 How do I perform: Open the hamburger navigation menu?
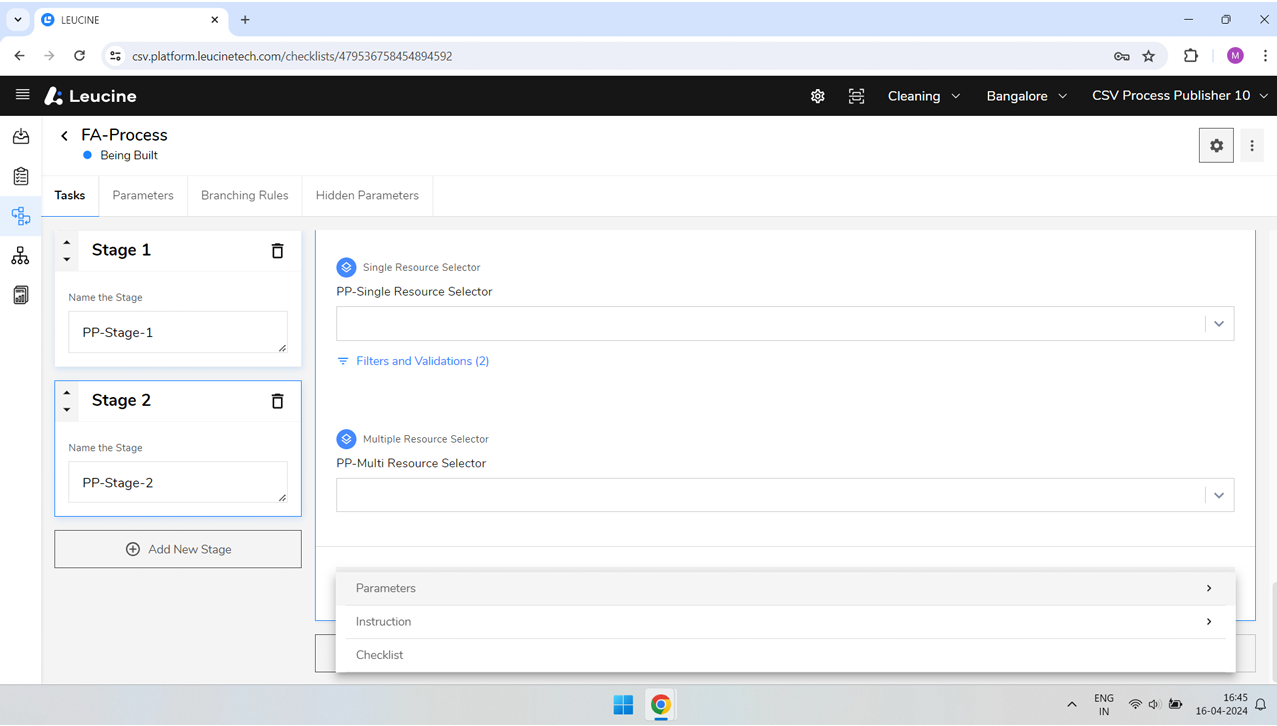[x=22, y=95]
